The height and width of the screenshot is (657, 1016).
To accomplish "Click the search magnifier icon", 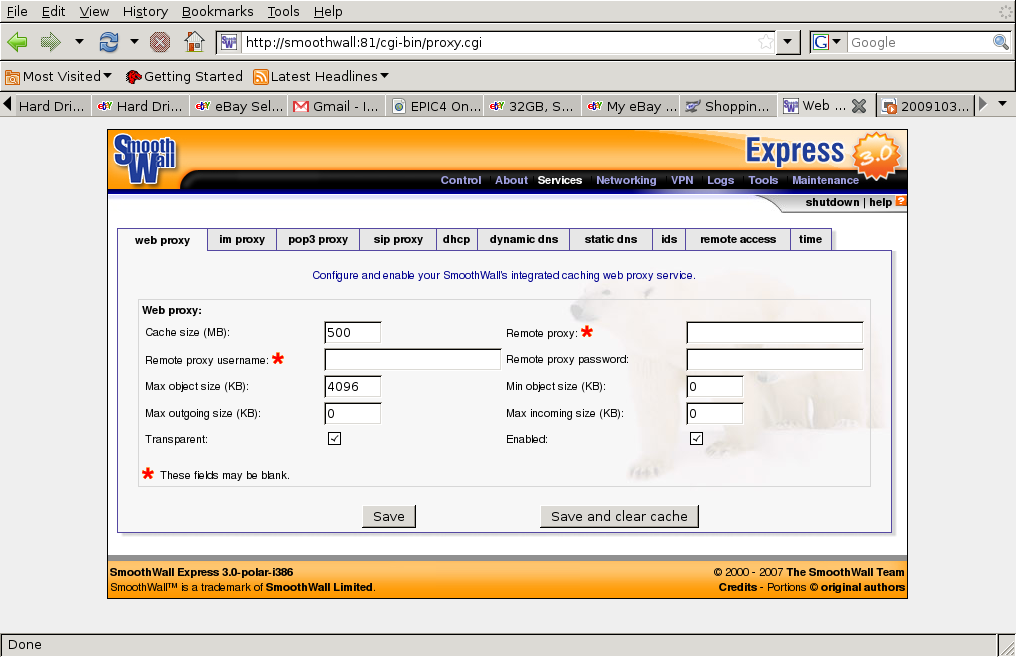I will [1000, 42].
